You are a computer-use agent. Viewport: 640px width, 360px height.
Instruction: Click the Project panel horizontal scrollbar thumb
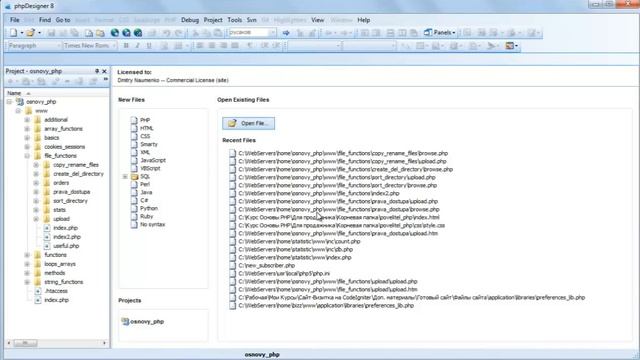pos(25,343)
